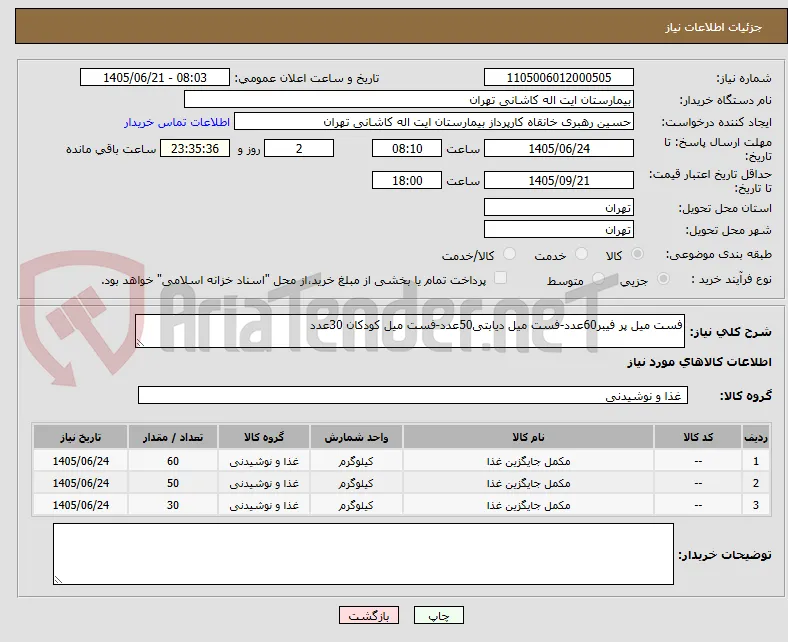Select the متوسط purchase type radio
Viewport: 788px width, 642px height.
tap(598, 278)
